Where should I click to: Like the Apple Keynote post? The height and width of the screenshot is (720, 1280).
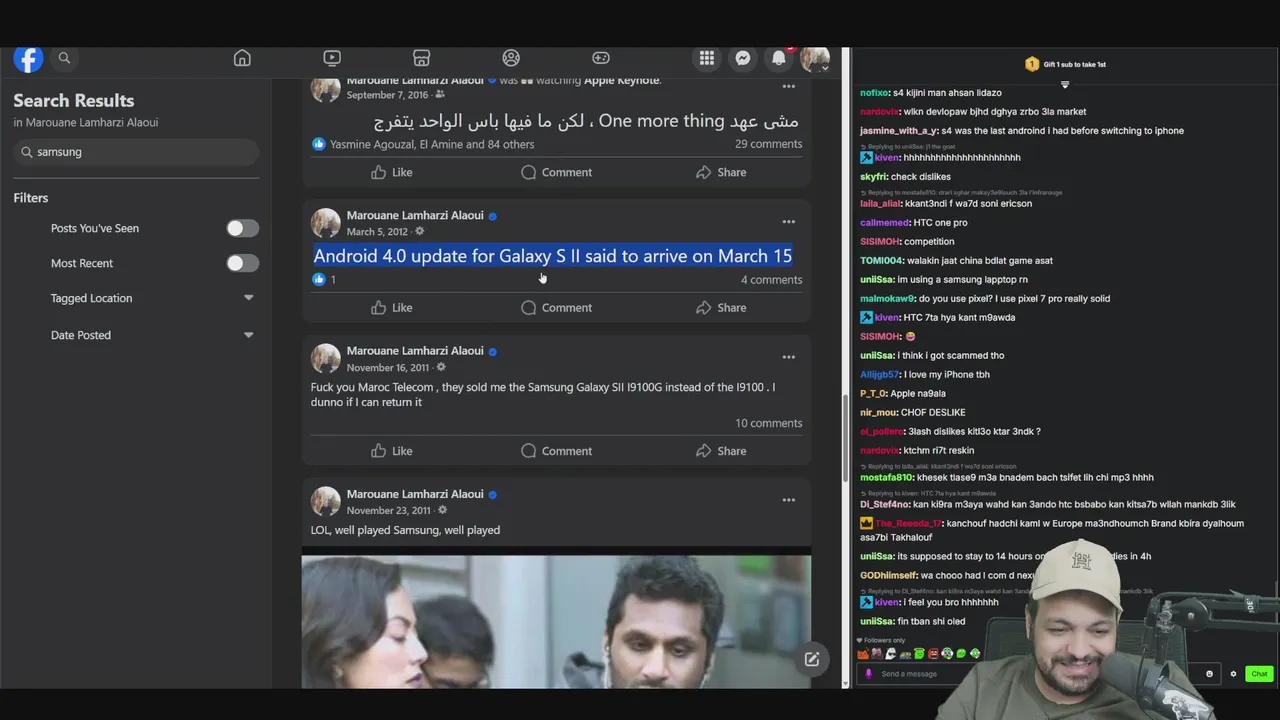(x=392, y=172)
